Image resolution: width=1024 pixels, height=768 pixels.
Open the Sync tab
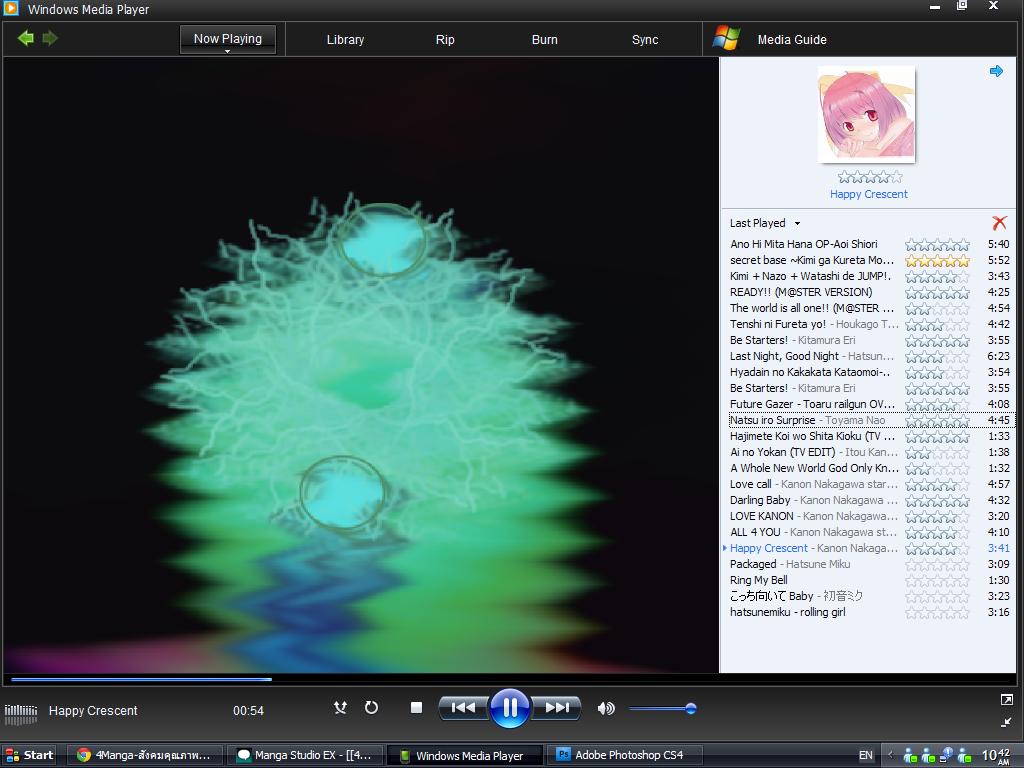645,40
